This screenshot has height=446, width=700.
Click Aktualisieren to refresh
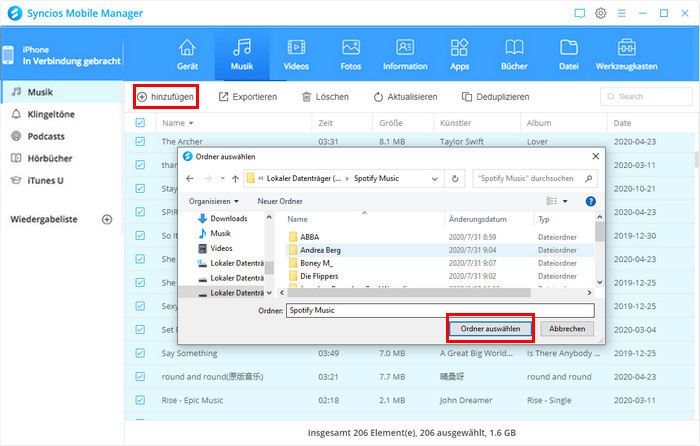tap(405, 97)
